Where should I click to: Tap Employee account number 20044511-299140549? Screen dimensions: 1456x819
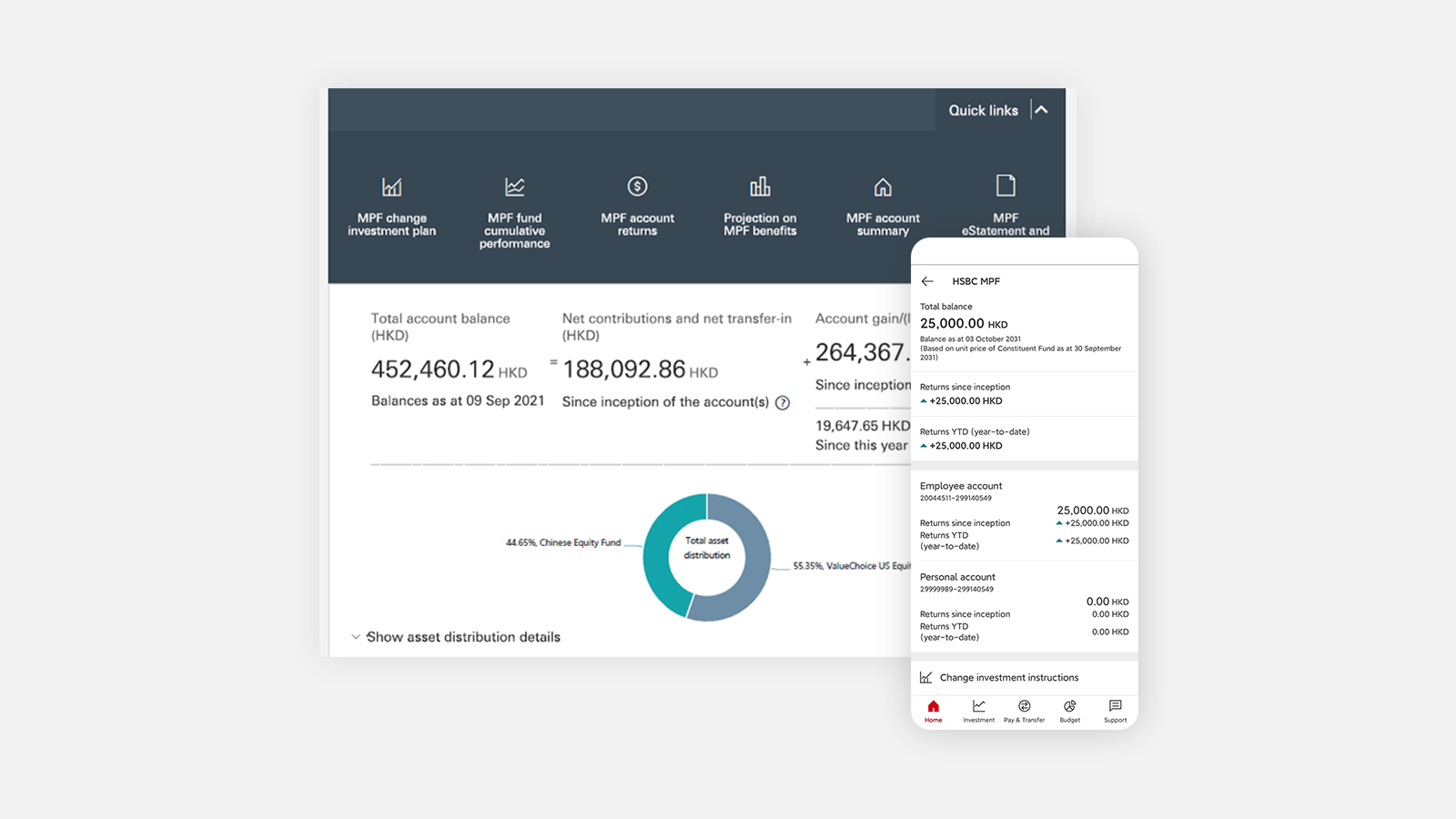pyautogui.click(x=955, y=499)
